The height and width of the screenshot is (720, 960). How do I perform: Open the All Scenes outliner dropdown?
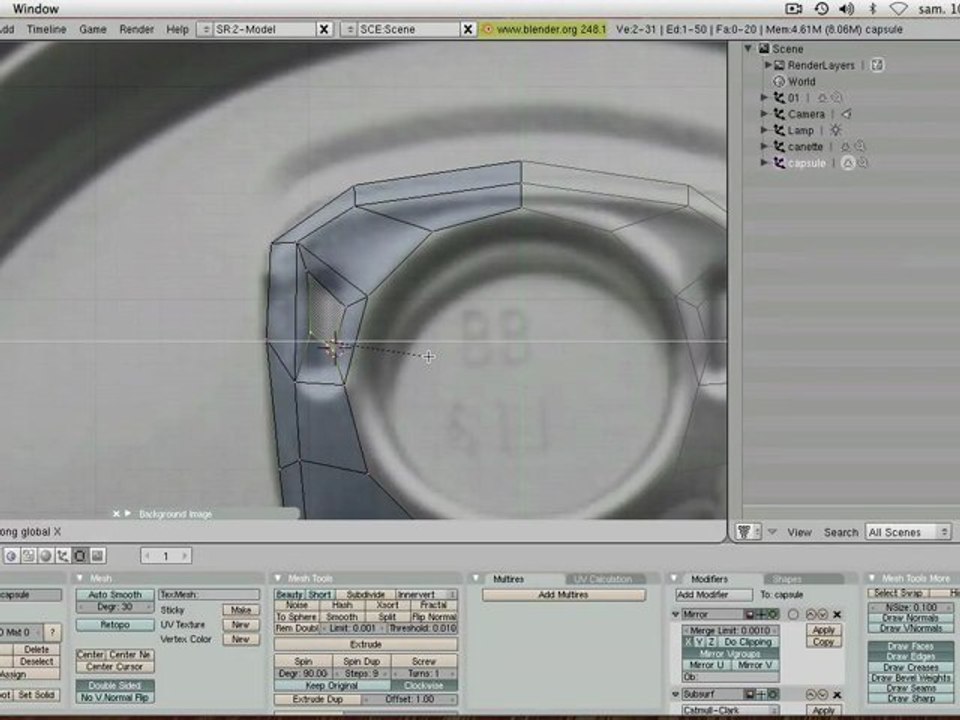[909, 532]
